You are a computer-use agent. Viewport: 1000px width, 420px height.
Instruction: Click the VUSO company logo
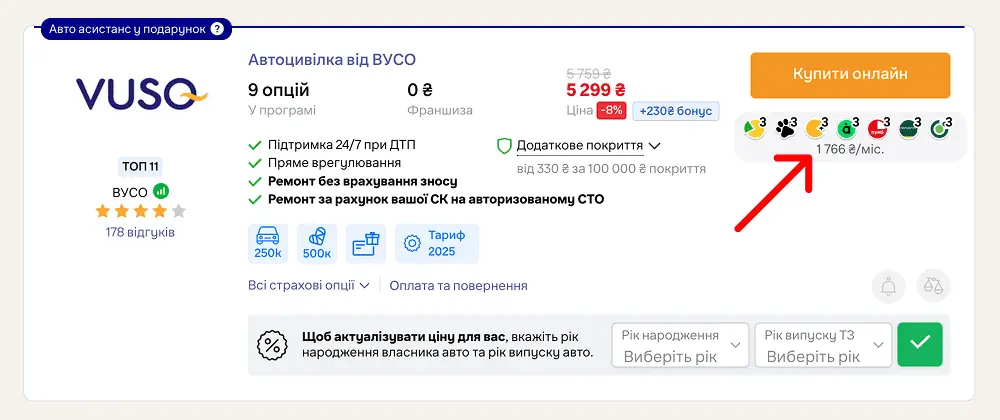click(142, 94)
